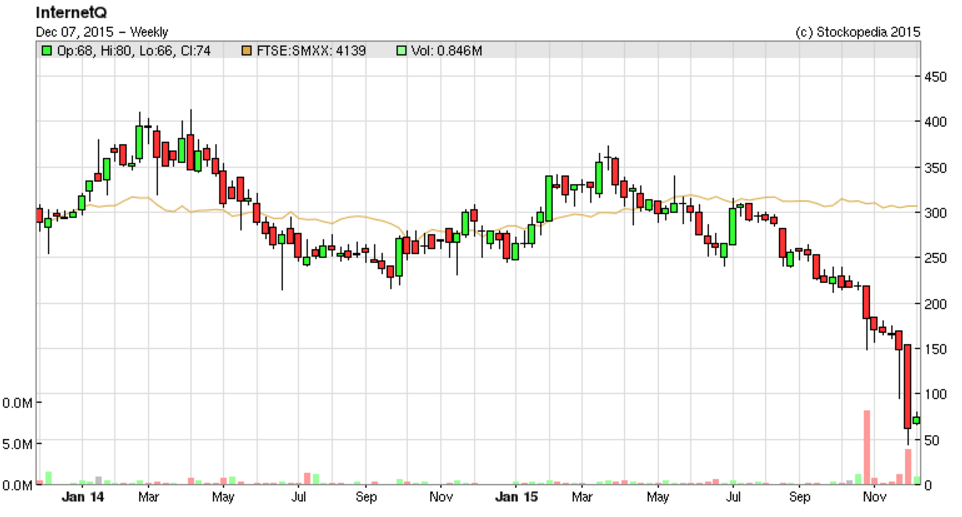Click the Stockopedia 2015 copyright text
The width and height of the screenshot is (962, 517).
[857, 32]
